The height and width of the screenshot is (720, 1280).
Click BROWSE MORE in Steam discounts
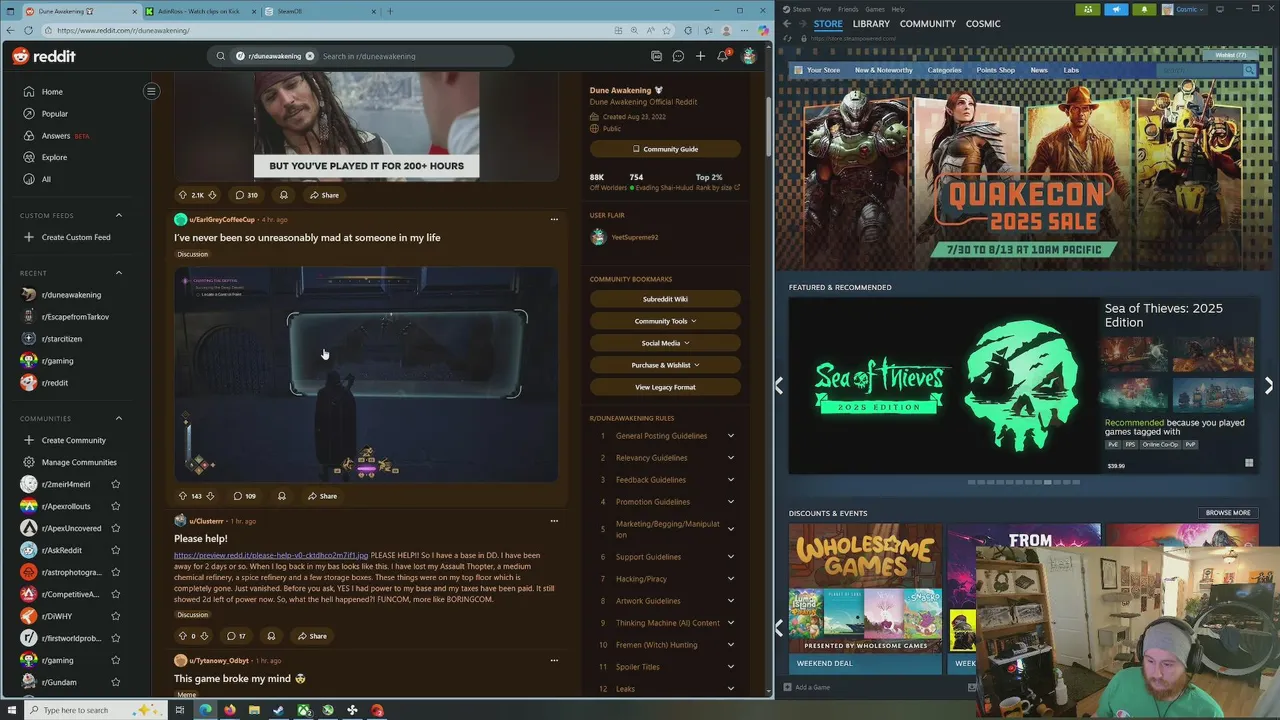1228,513
